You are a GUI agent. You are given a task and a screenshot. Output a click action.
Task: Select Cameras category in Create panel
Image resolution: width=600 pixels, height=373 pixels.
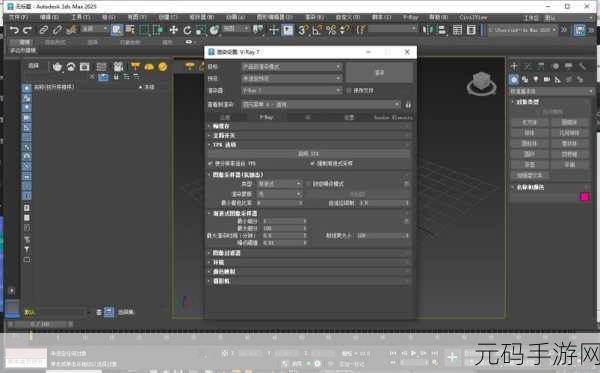(x=547, y=79)
